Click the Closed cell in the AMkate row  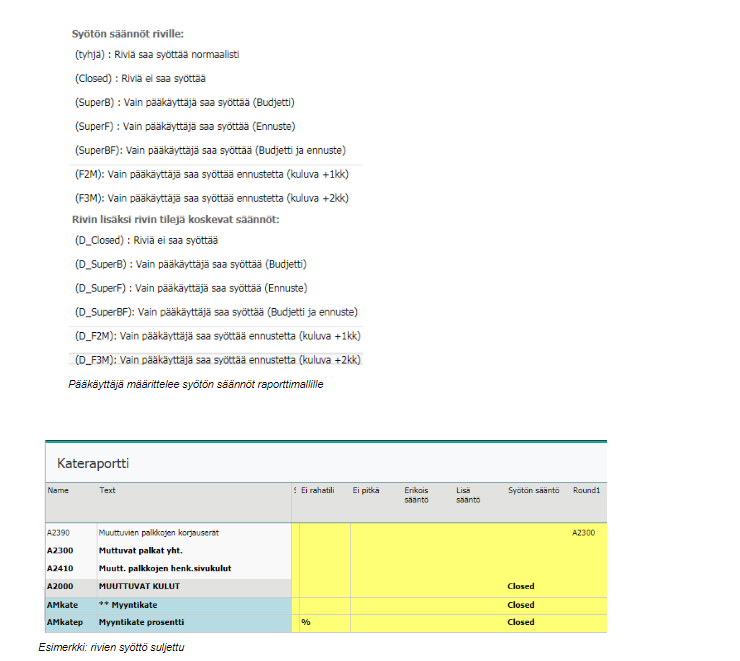click(520, 604)
